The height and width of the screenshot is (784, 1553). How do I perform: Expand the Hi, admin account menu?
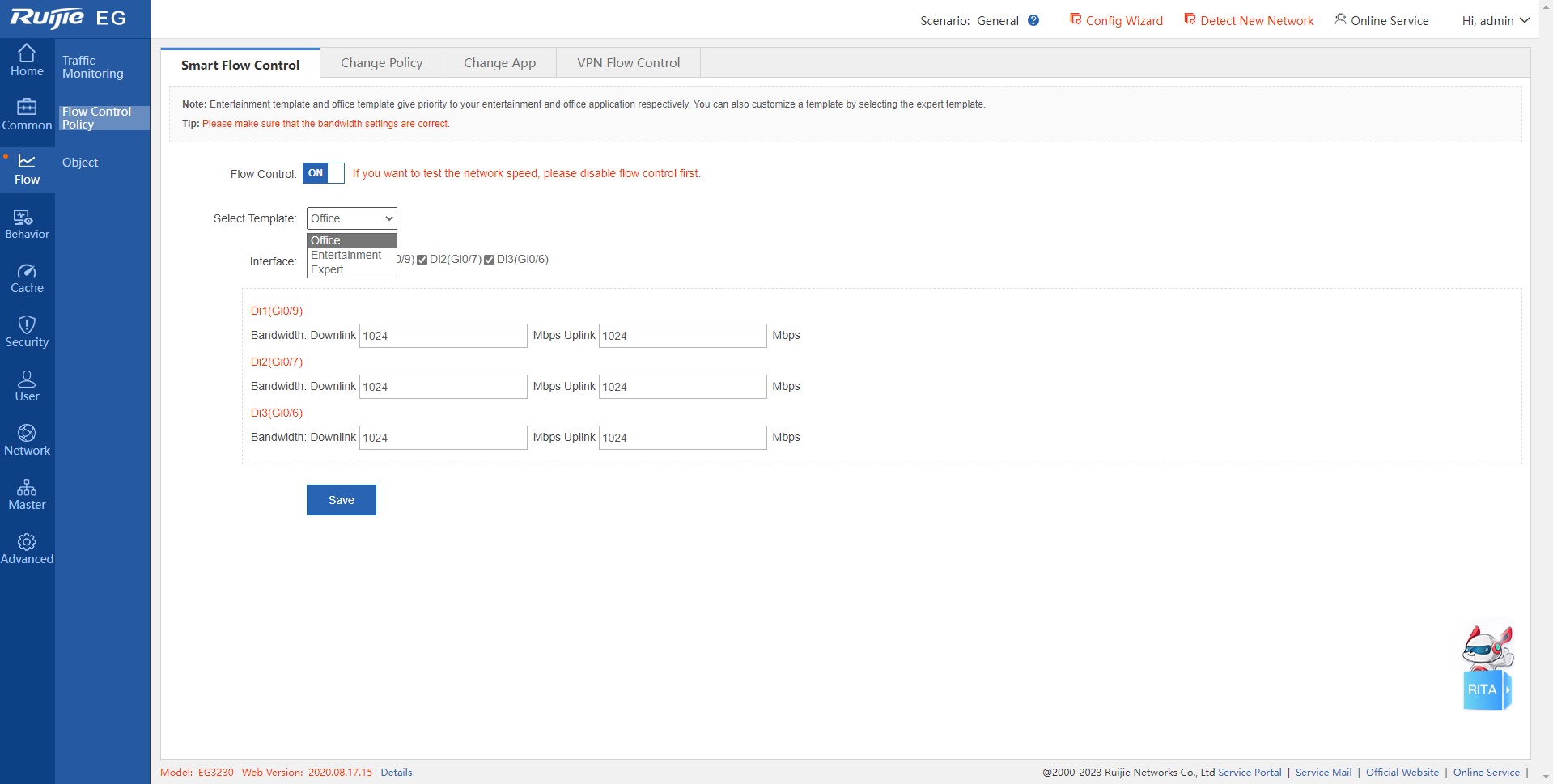click(1495, 21)
